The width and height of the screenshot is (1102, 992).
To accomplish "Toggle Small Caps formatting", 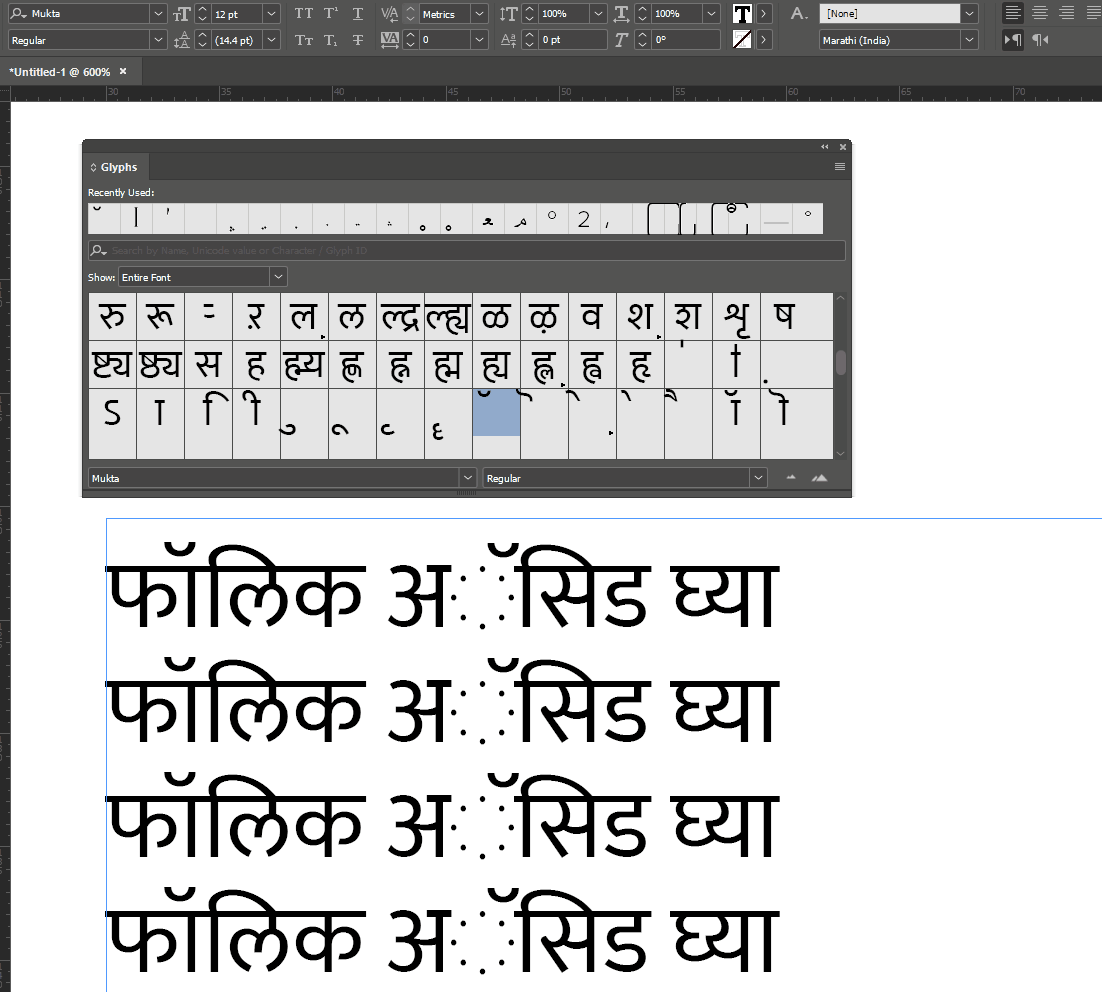I will tap(304, 40).
